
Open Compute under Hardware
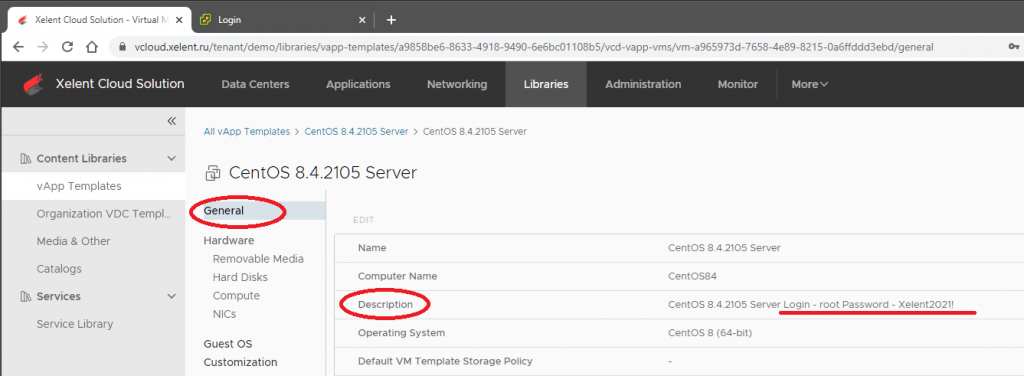pyautogui.click(x=236, y=295)
